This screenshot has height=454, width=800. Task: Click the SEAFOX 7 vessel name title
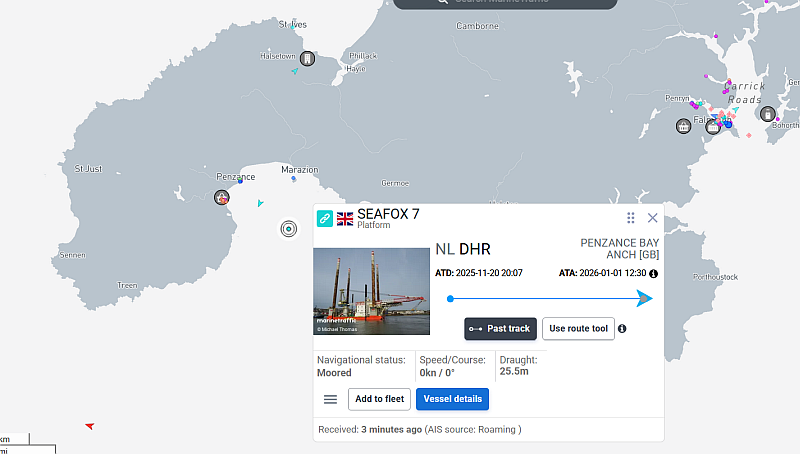tap(388, 215)
